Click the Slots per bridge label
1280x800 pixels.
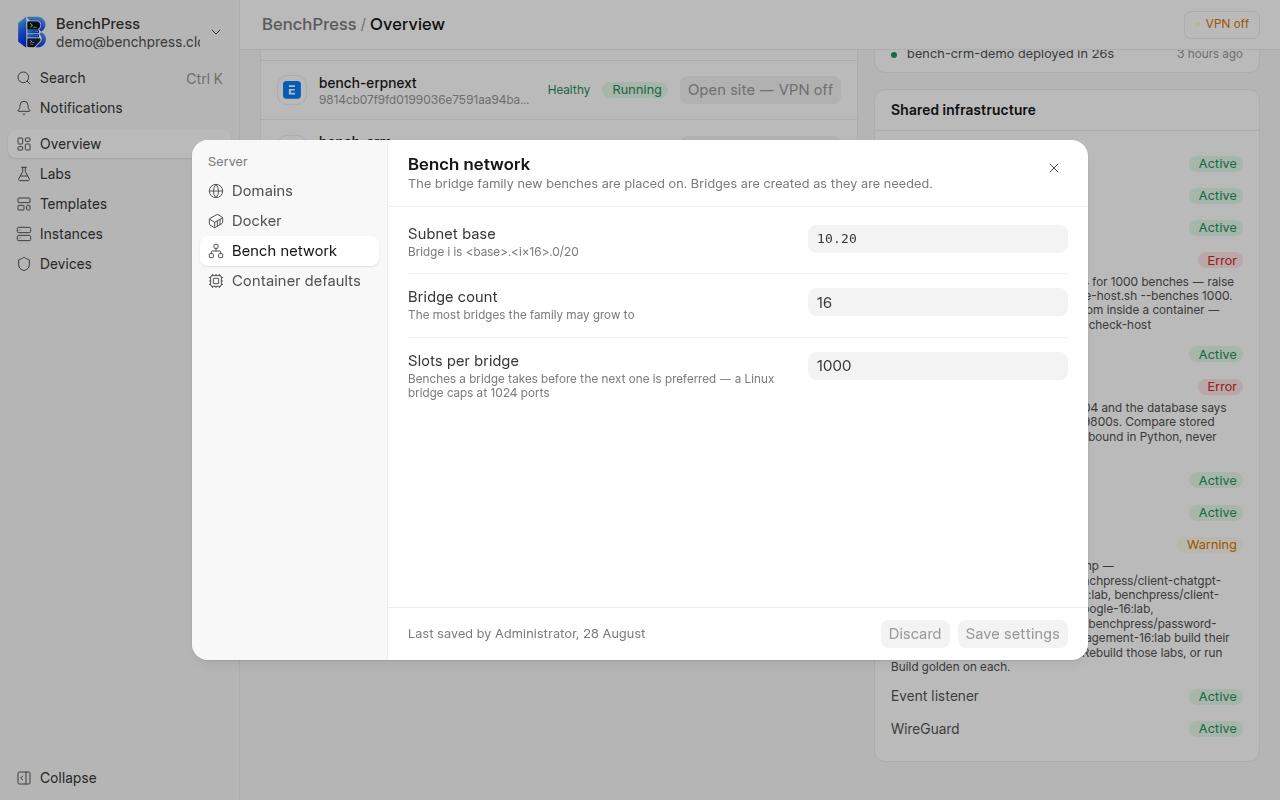click(x=463, y=361)
